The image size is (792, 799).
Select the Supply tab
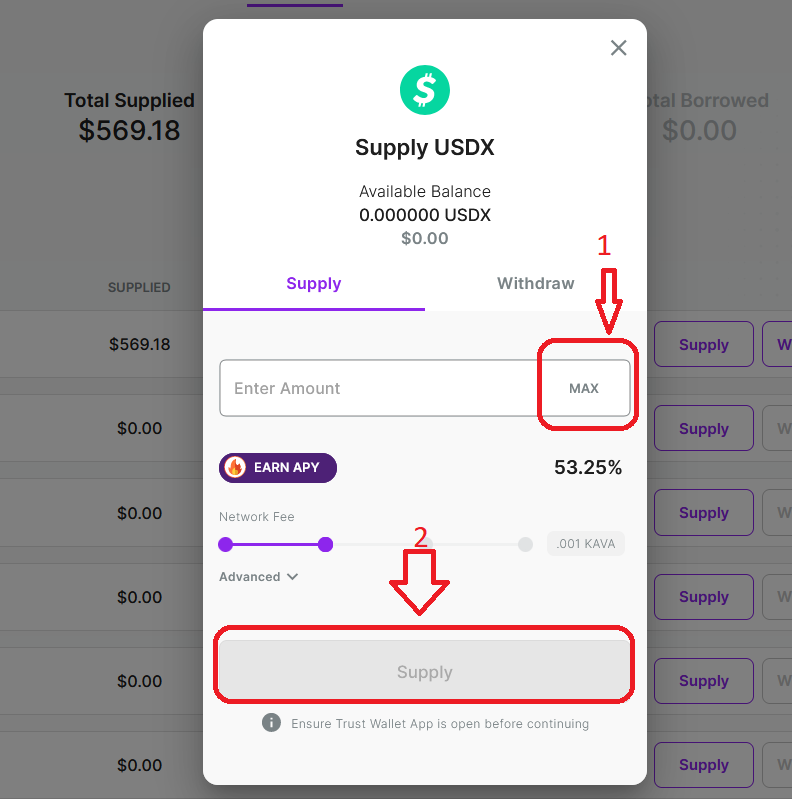click(x=314, y=283)
